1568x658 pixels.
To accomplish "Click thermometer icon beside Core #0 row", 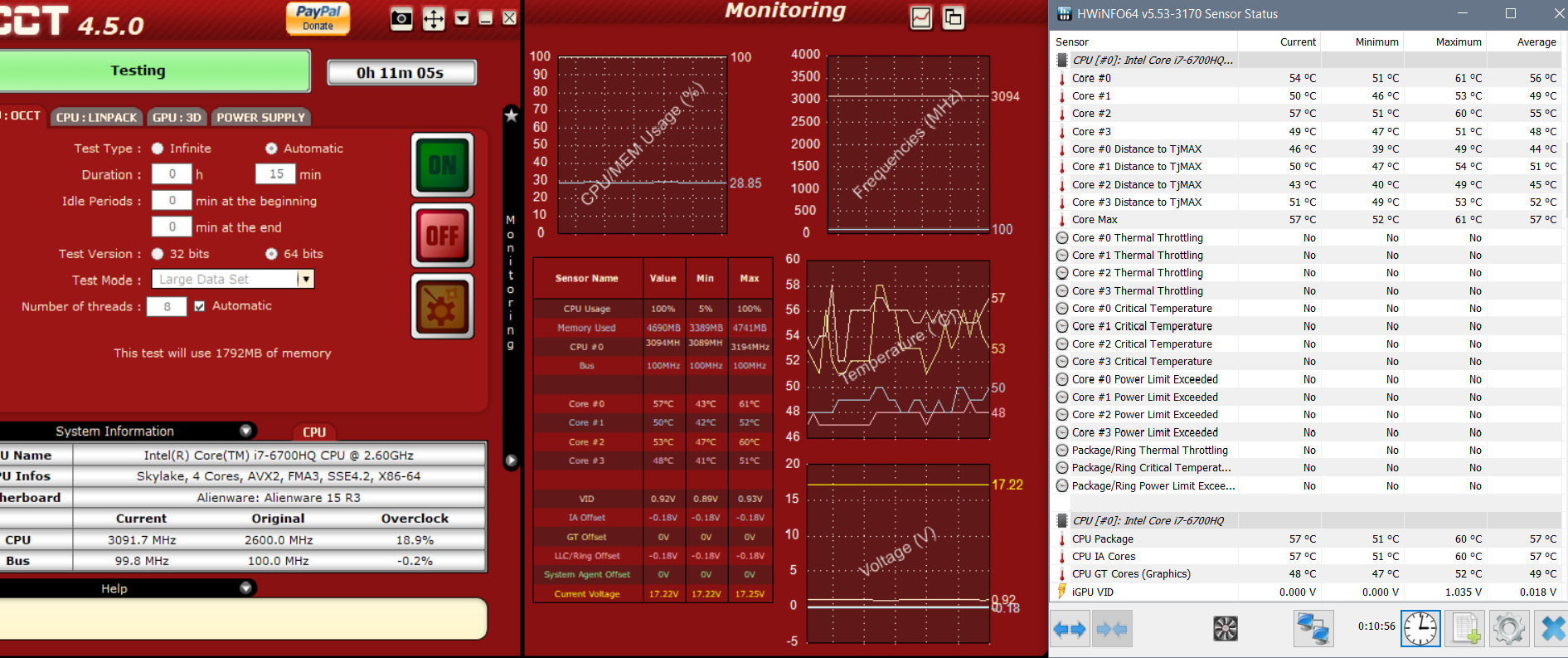I will click(x=1062, y=78).
